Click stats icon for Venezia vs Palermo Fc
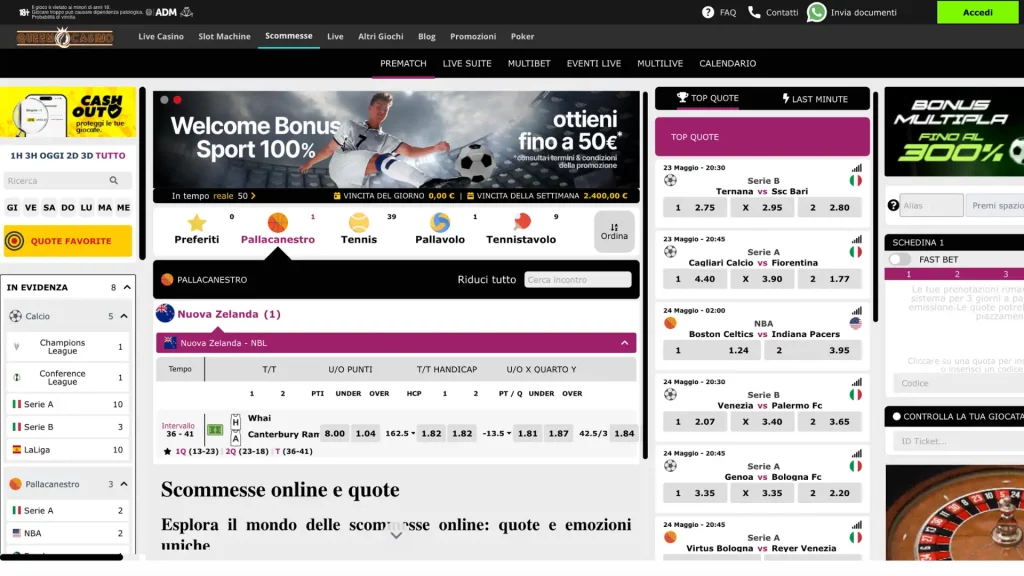 click(856, 382)
